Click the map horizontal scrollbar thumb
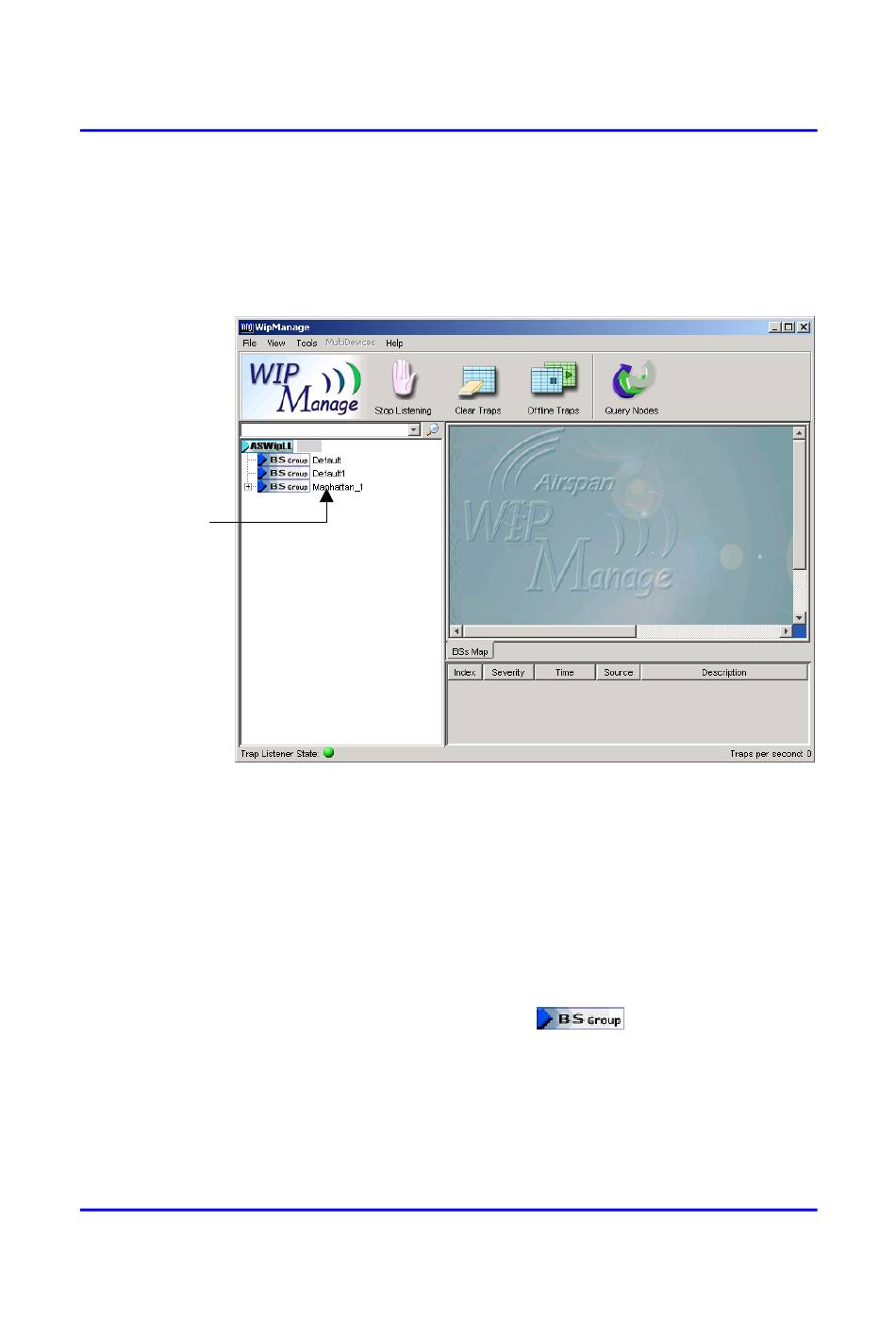This screenshot has height=1340, width=896. [550, 631]
